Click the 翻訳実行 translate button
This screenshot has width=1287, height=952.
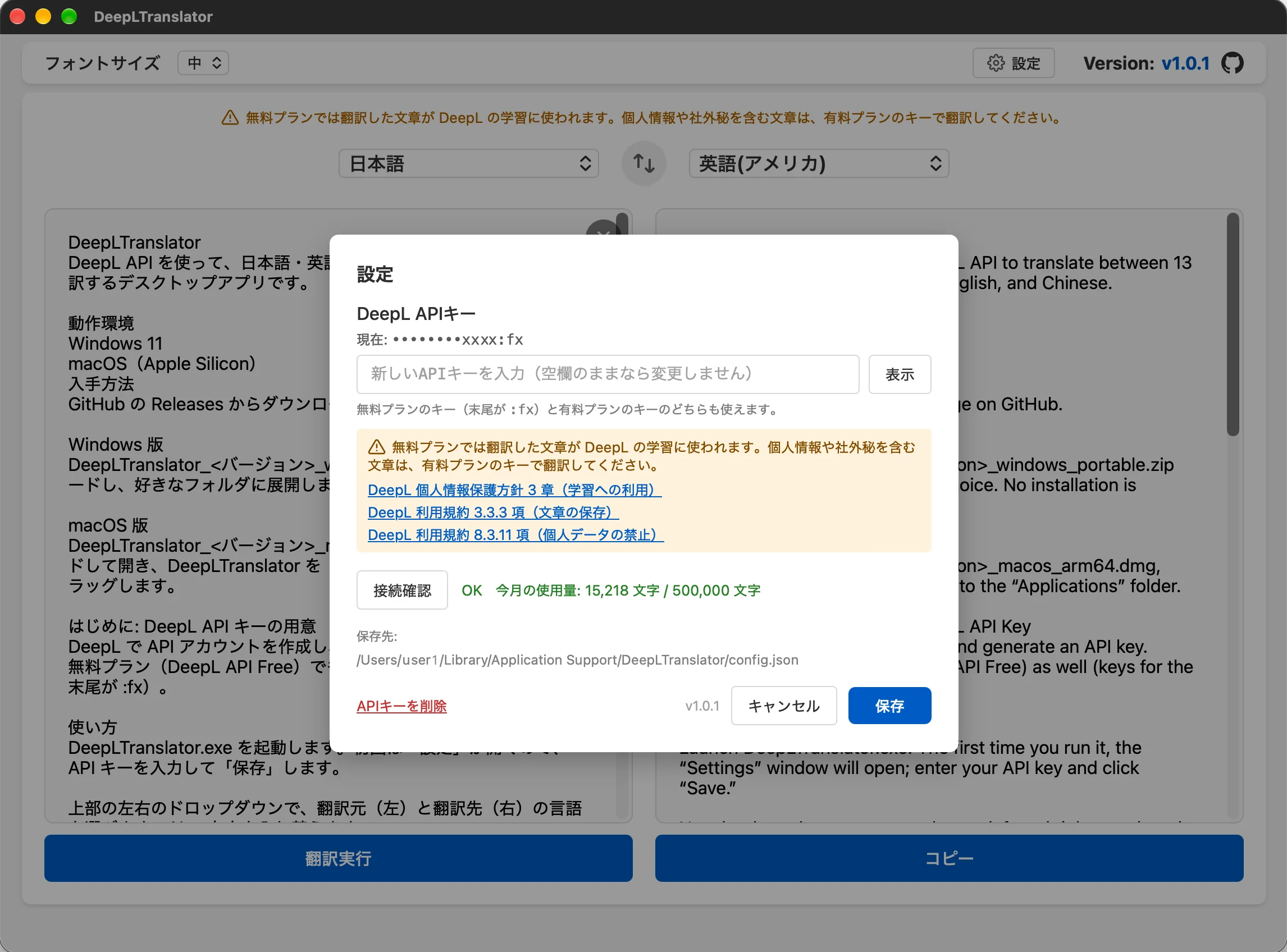pyautogui.click(x=339, y=858)
